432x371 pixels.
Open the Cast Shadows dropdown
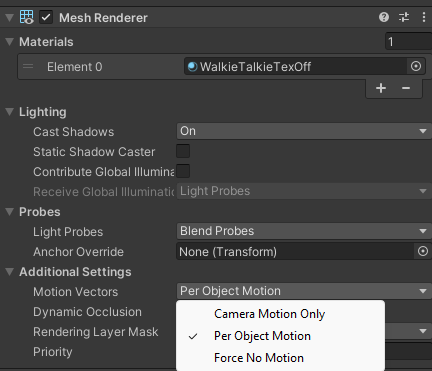(304, 131)
